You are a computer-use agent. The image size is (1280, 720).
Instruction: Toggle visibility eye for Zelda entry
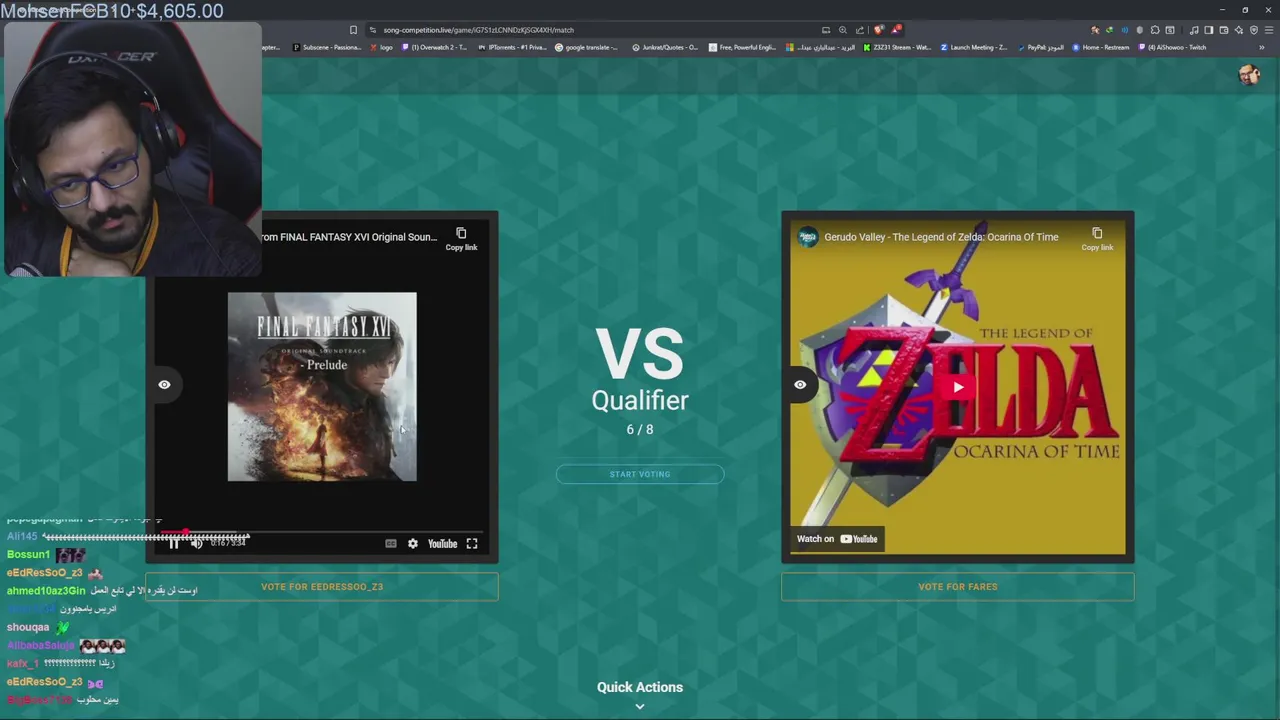point(800,384)
